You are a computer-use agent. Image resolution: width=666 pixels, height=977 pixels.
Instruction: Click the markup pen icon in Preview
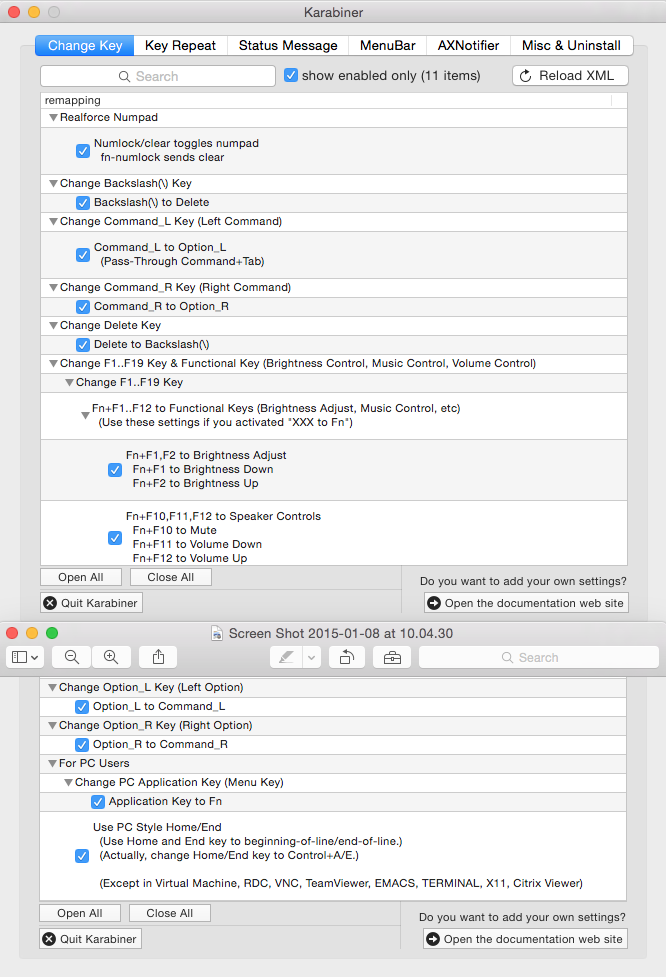(x=286, y=657)
